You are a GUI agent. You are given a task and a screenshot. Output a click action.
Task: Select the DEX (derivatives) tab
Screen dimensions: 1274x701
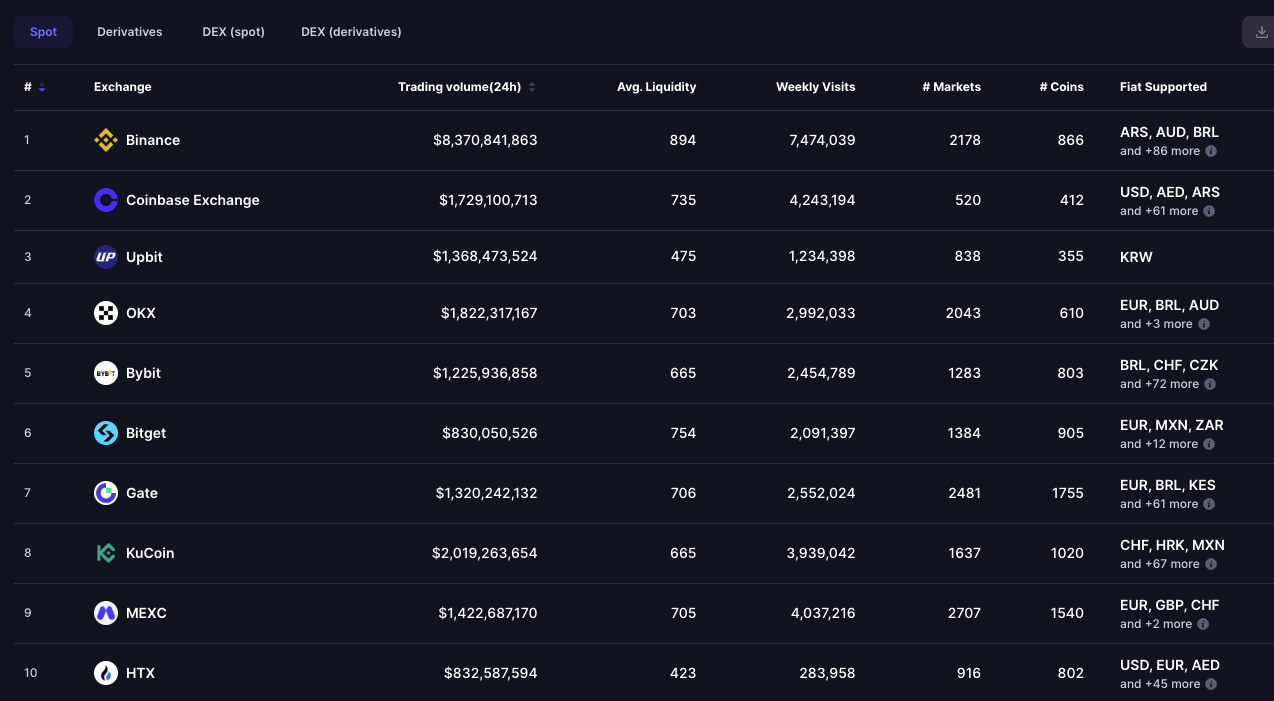[351, 32]
